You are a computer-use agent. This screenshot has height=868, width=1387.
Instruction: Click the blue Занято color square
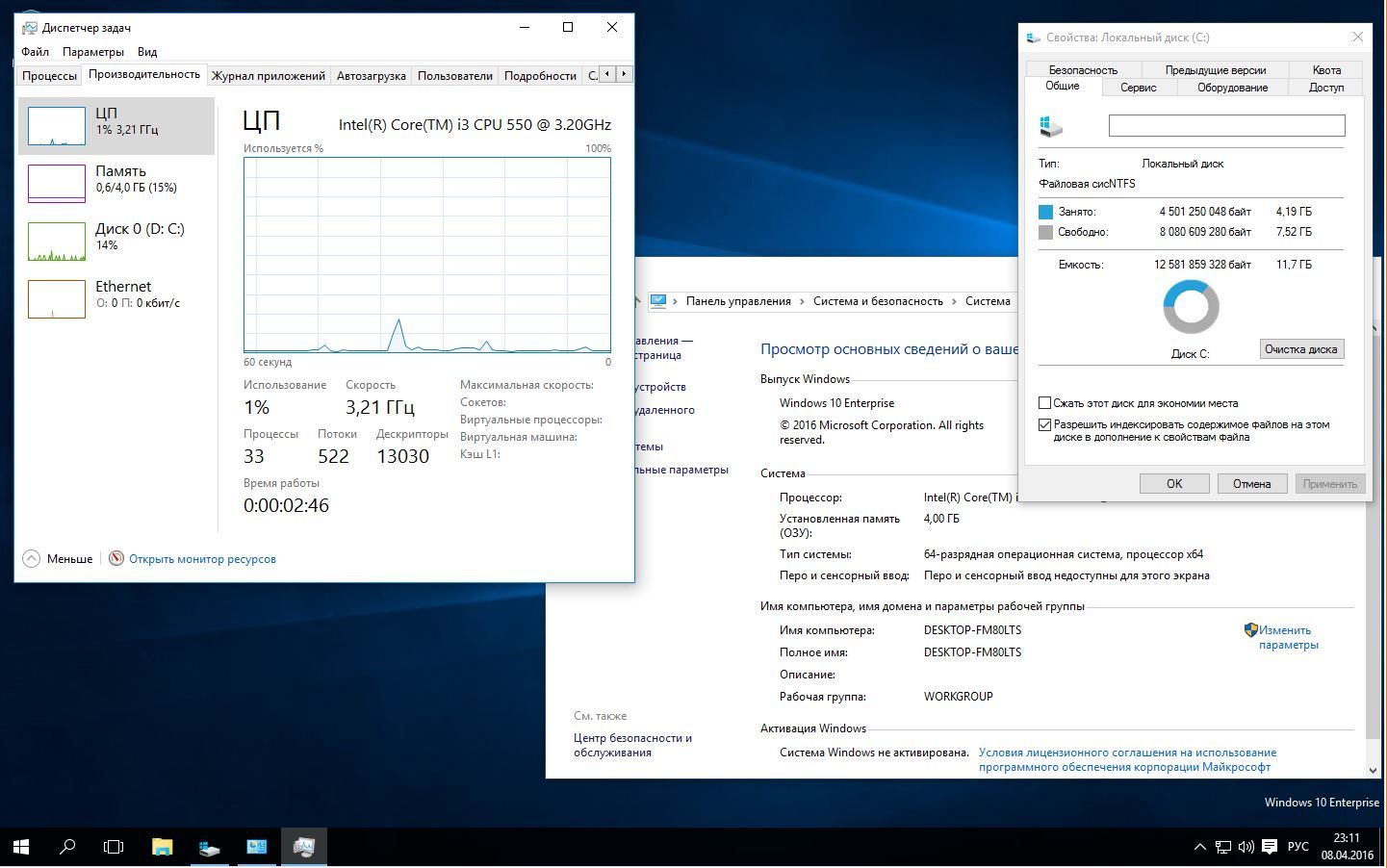point(1045,212)
